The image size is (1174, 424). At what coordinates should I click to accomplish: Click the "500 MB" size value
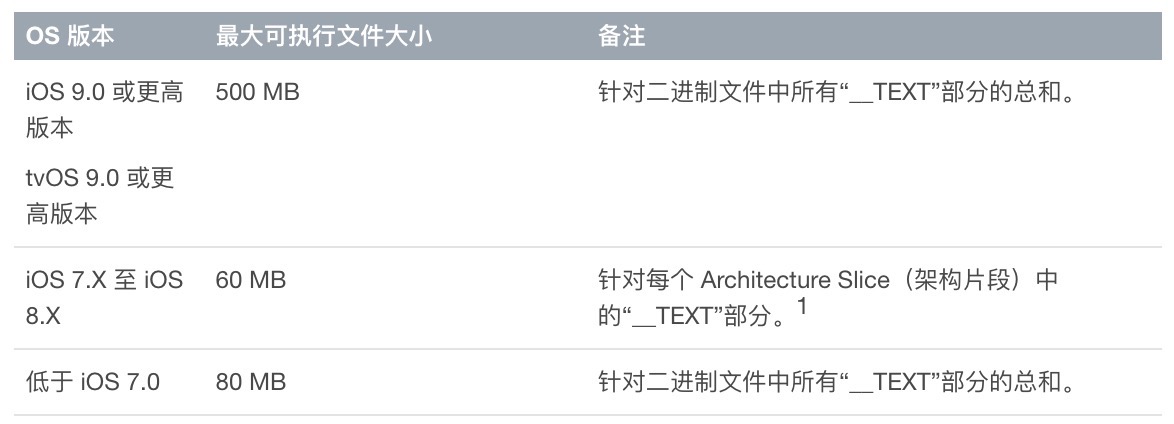click(x=258, y=93)
